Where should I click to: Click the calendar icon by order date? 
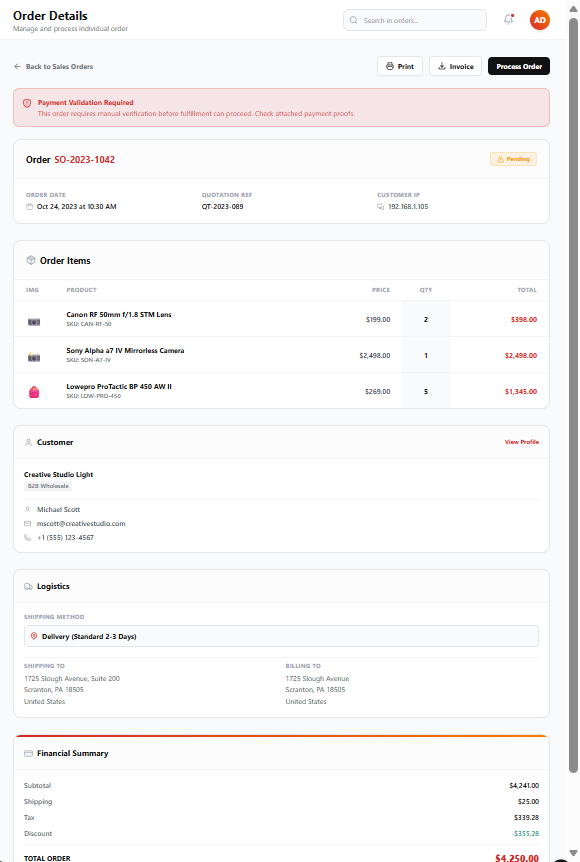(x=29, y=207)
